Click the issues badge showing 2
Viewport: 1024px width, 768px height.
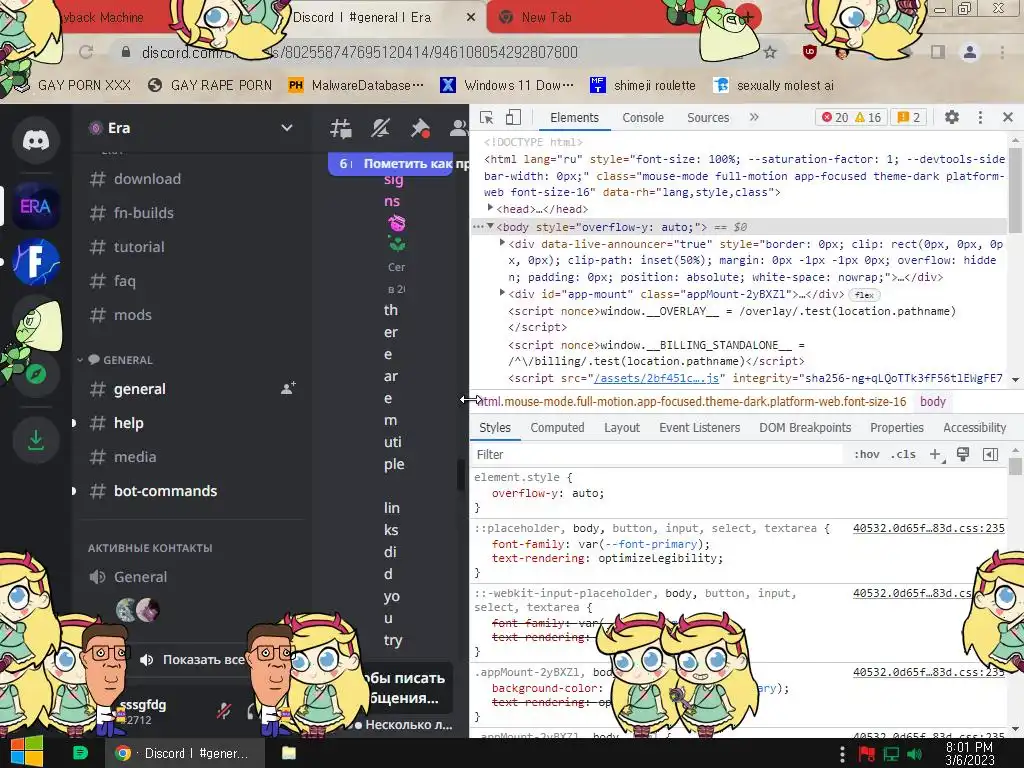(908, 118)
